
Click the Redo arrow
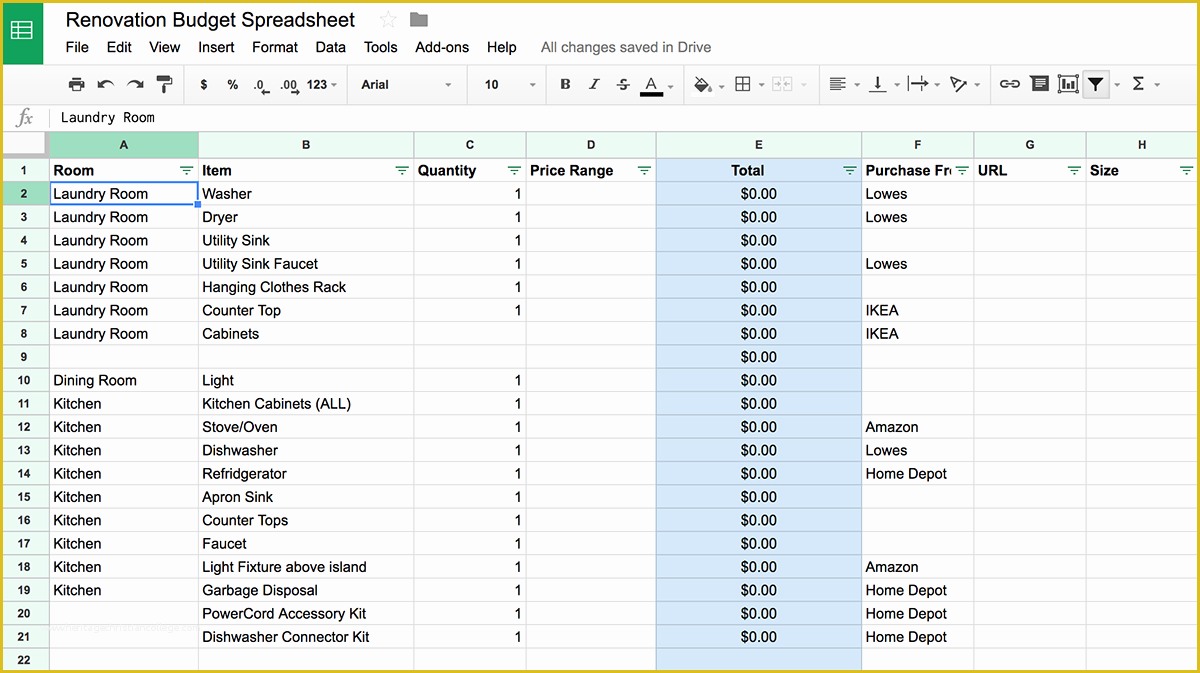135,84
